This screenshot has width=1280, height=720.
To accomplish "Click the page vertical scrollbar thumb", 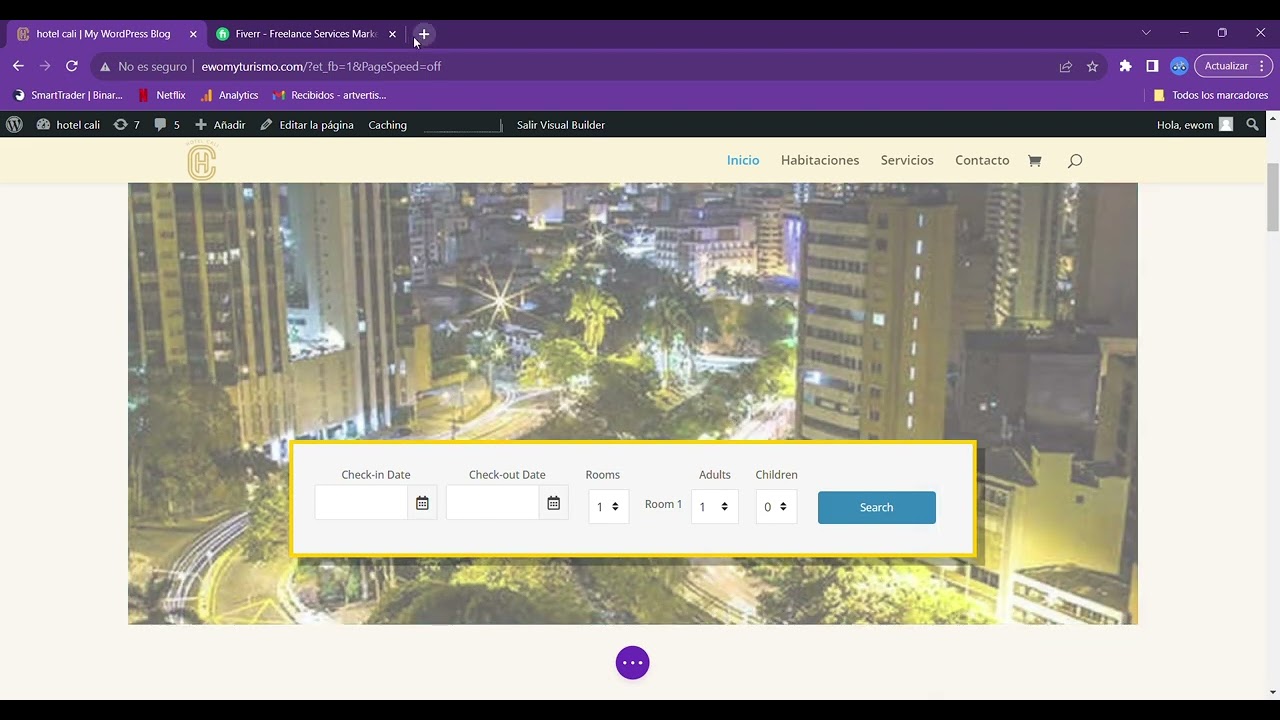I will (x=1272, y=196).
